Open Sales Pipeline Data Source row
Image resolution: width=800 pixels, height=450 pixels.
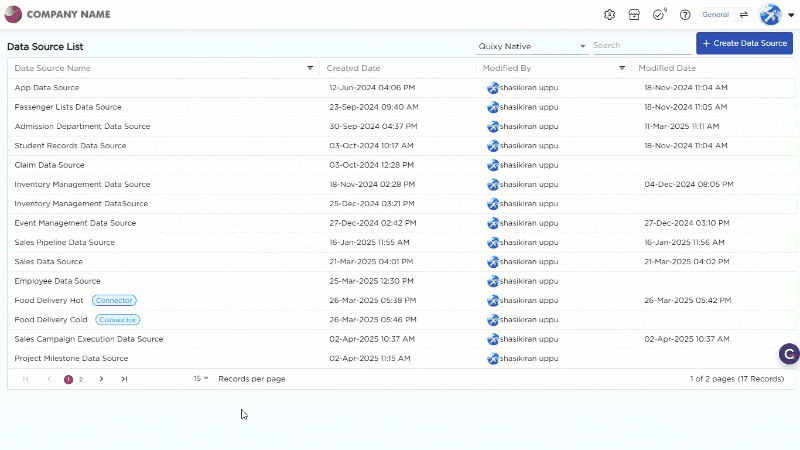[x=64, y=242]
